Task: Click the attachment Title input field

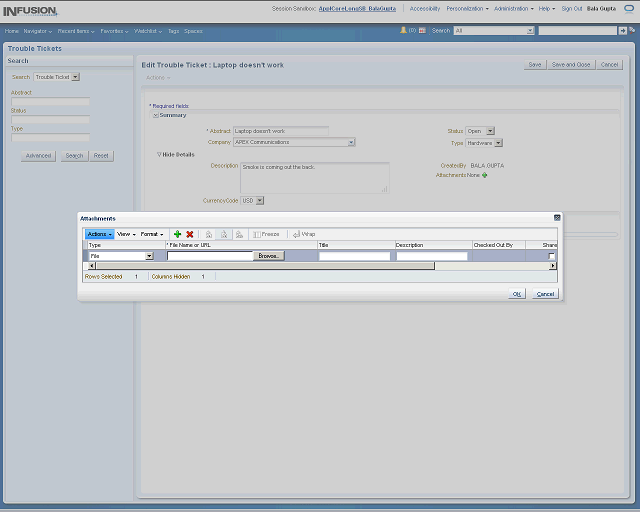Action: [x=354, y=256]
